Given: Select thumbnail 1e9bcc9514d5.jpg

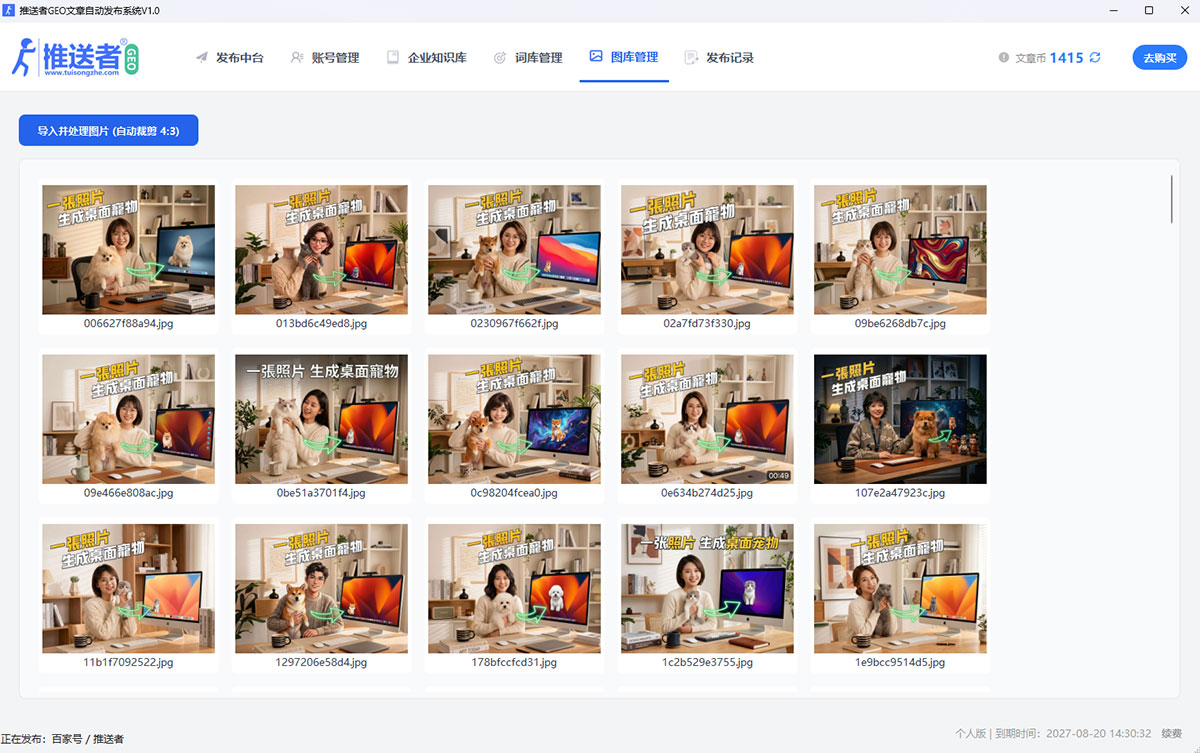Looking at the screenshot, I should point(900,589).
